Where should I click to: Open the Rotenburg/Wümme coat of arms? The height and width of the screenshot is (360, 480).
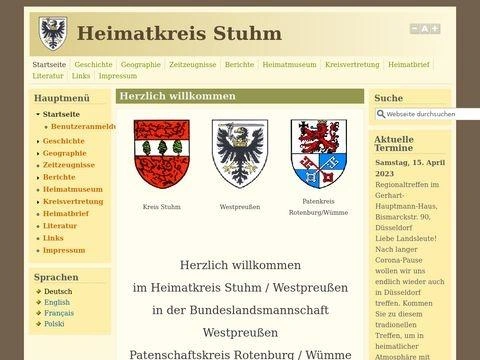[319, 154]
